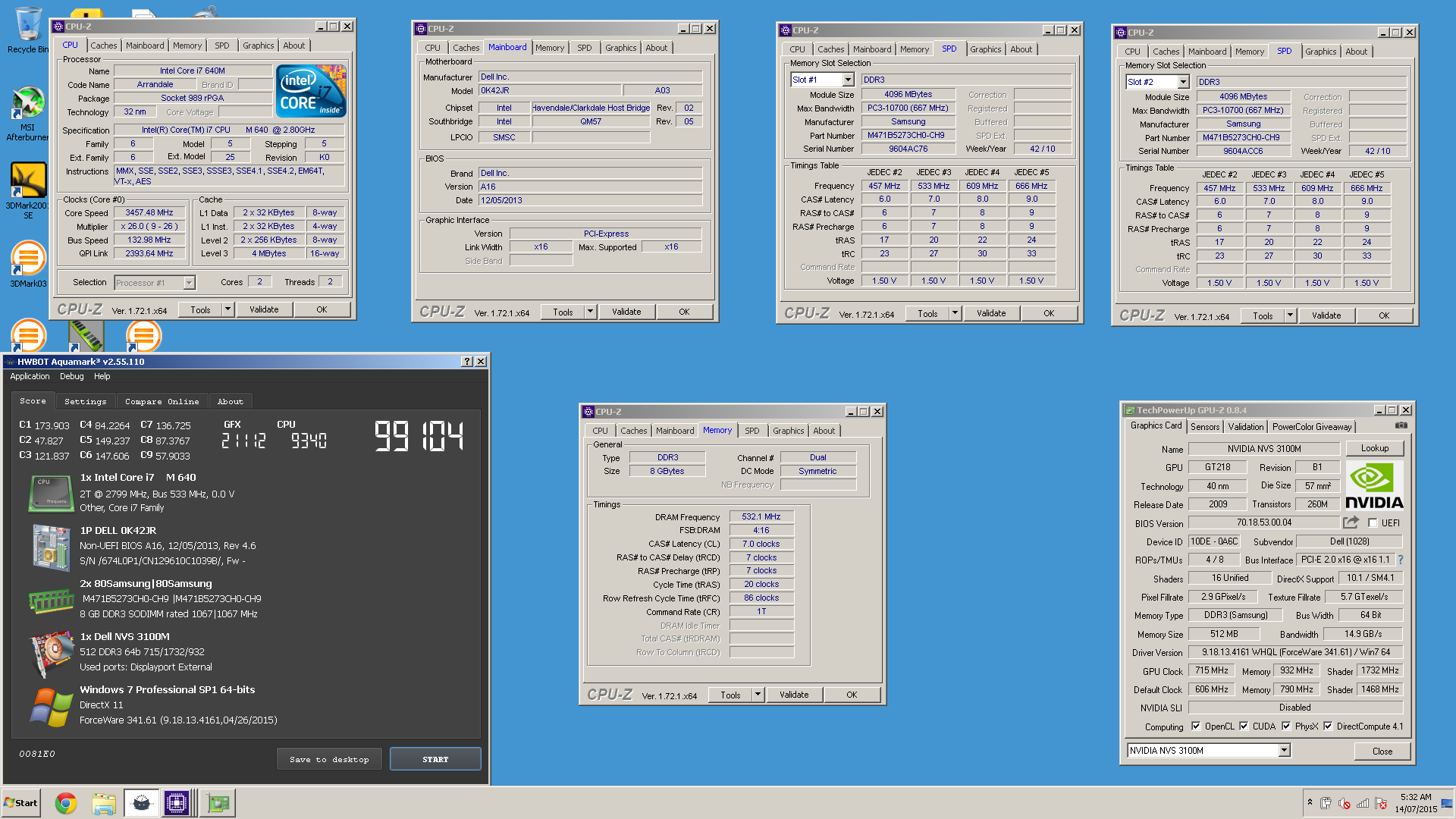
Task: Open the Debug menu in Aquamark
Action: tap(72, 376)
